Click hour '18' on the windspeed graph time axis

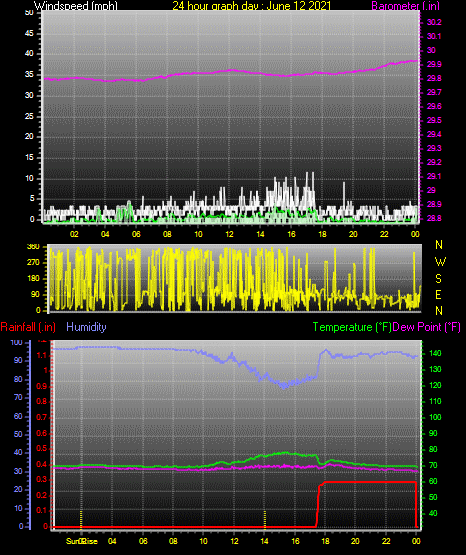pos(322,234)
